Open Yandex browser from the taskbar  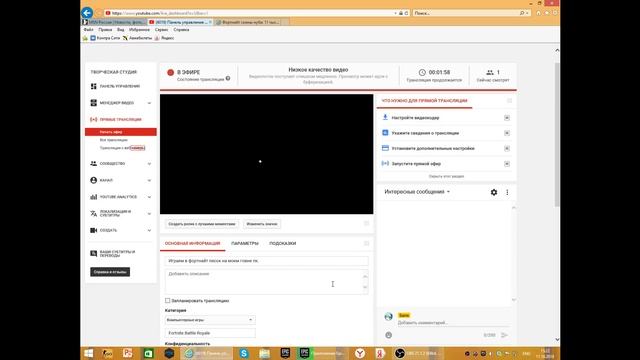pyautogui.click(x=360, y=353)
